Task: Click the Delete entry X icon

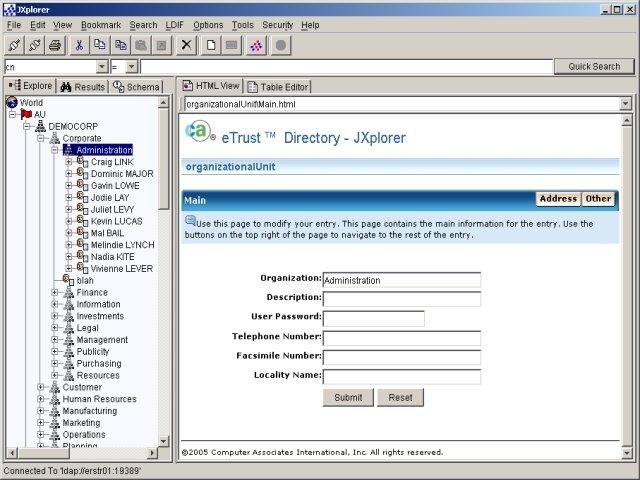Action: click(x=186, y=45)
